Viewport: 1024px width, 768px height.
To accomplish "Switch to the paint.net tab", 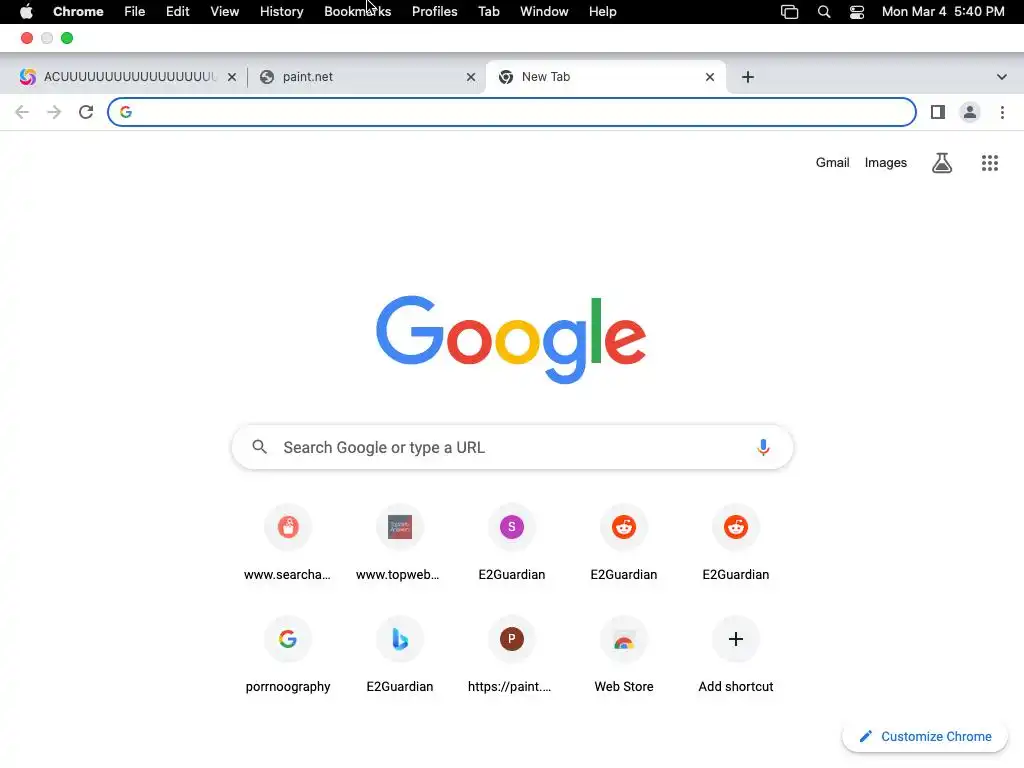I will point(366,77).
